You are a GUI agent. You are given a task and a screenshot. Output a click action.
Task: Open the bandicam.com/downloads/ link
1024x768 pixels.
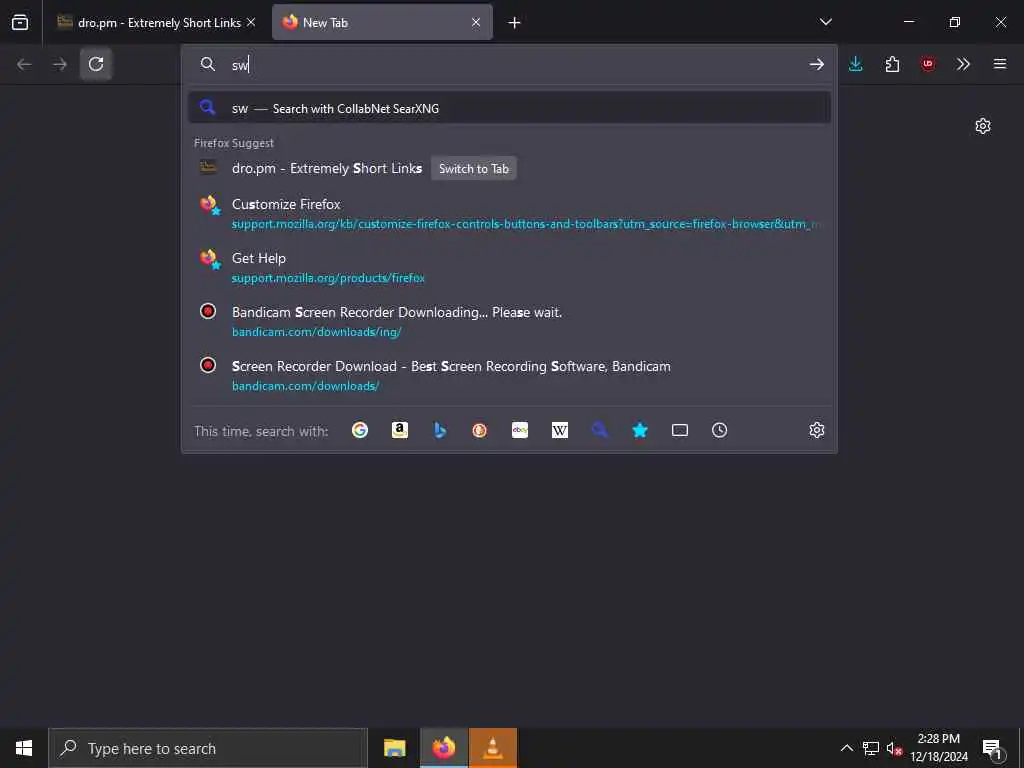pyautogui.click(x=306, y=386)
